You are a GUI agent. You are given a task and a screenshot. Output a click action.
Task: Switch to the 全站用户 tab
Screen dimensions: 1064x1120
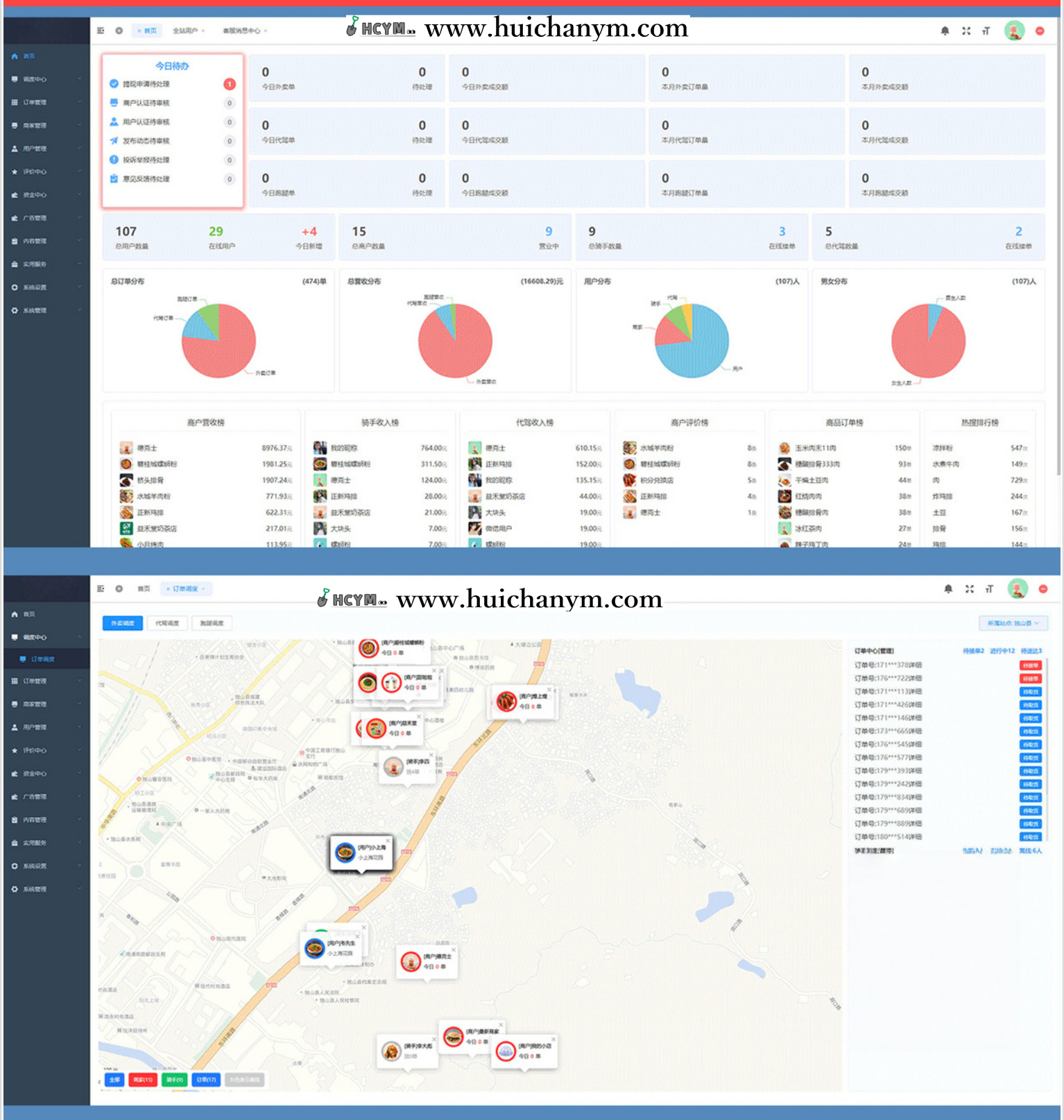(185, 31)
